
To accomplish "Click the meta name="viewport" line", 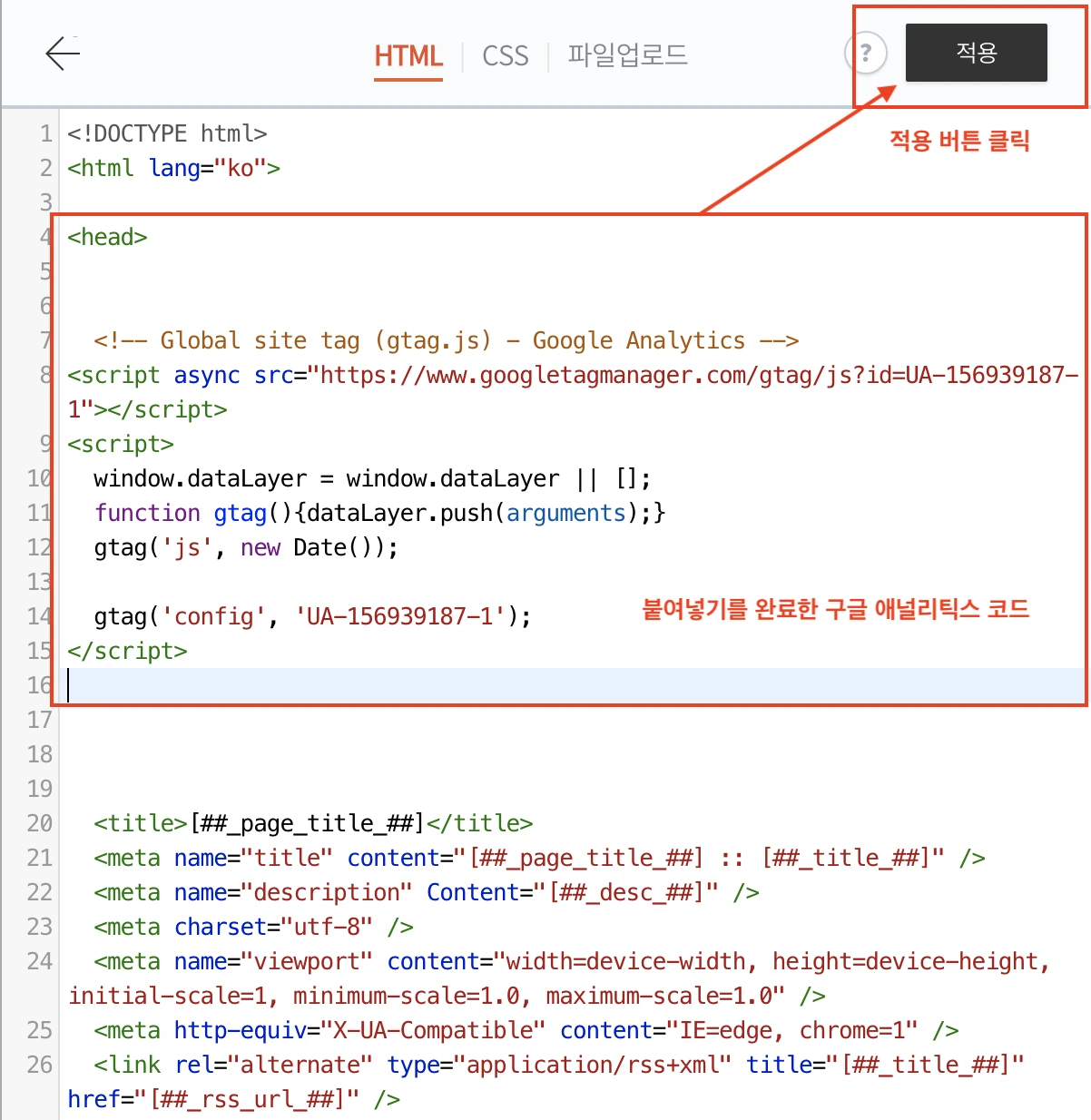I will point(572,961).
